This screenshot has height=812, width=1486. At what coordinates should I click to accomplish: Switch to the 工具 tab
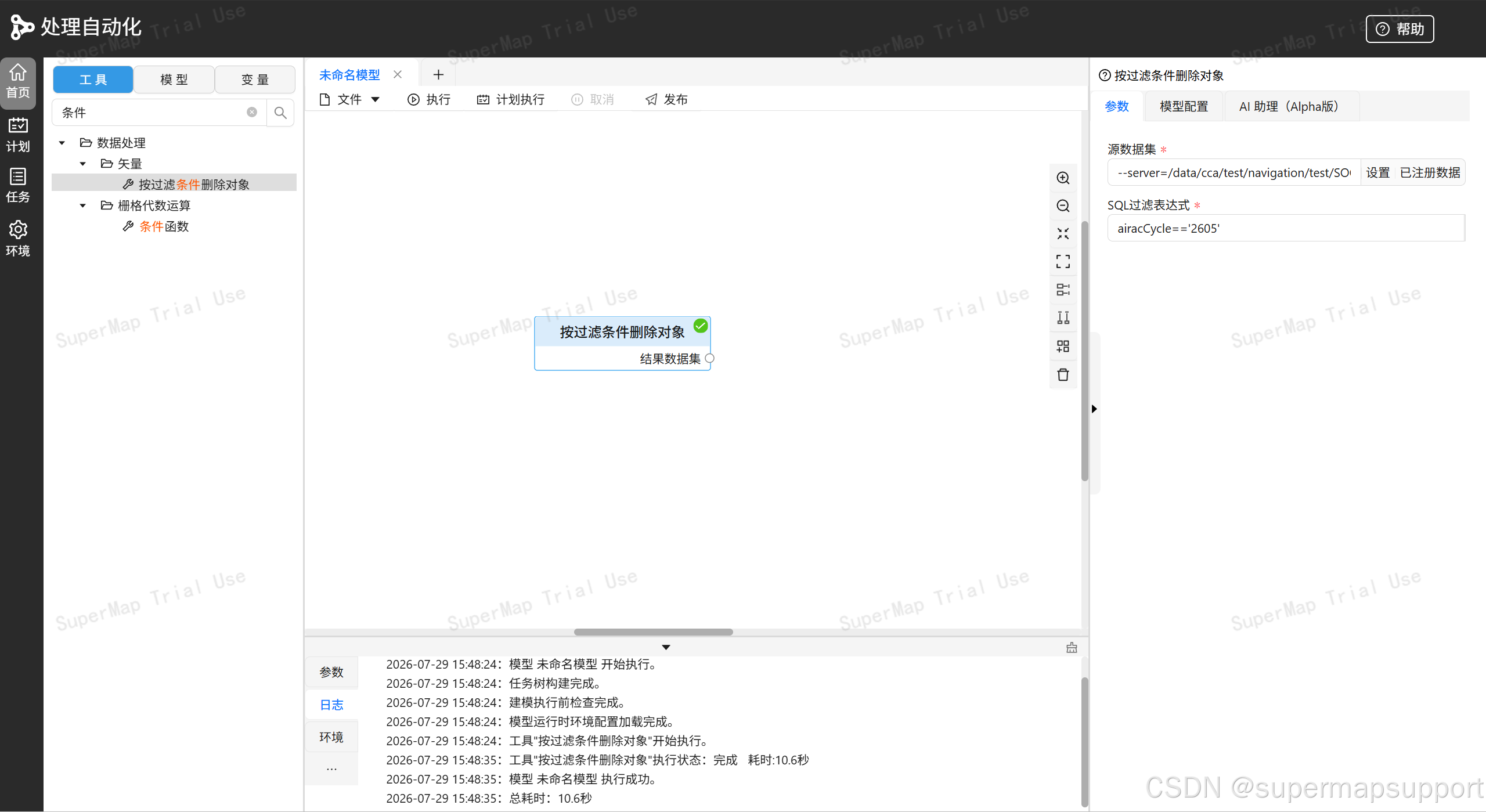pyautogui.click(x=93, y=80)
